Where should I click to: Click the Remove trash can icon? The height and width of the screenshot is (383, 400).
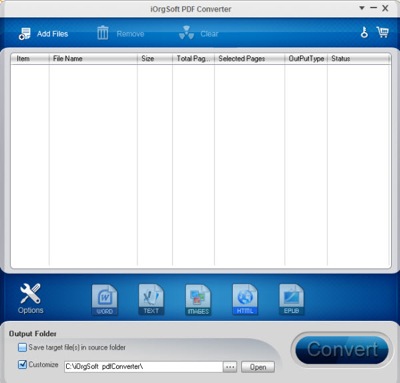[103, 33]
